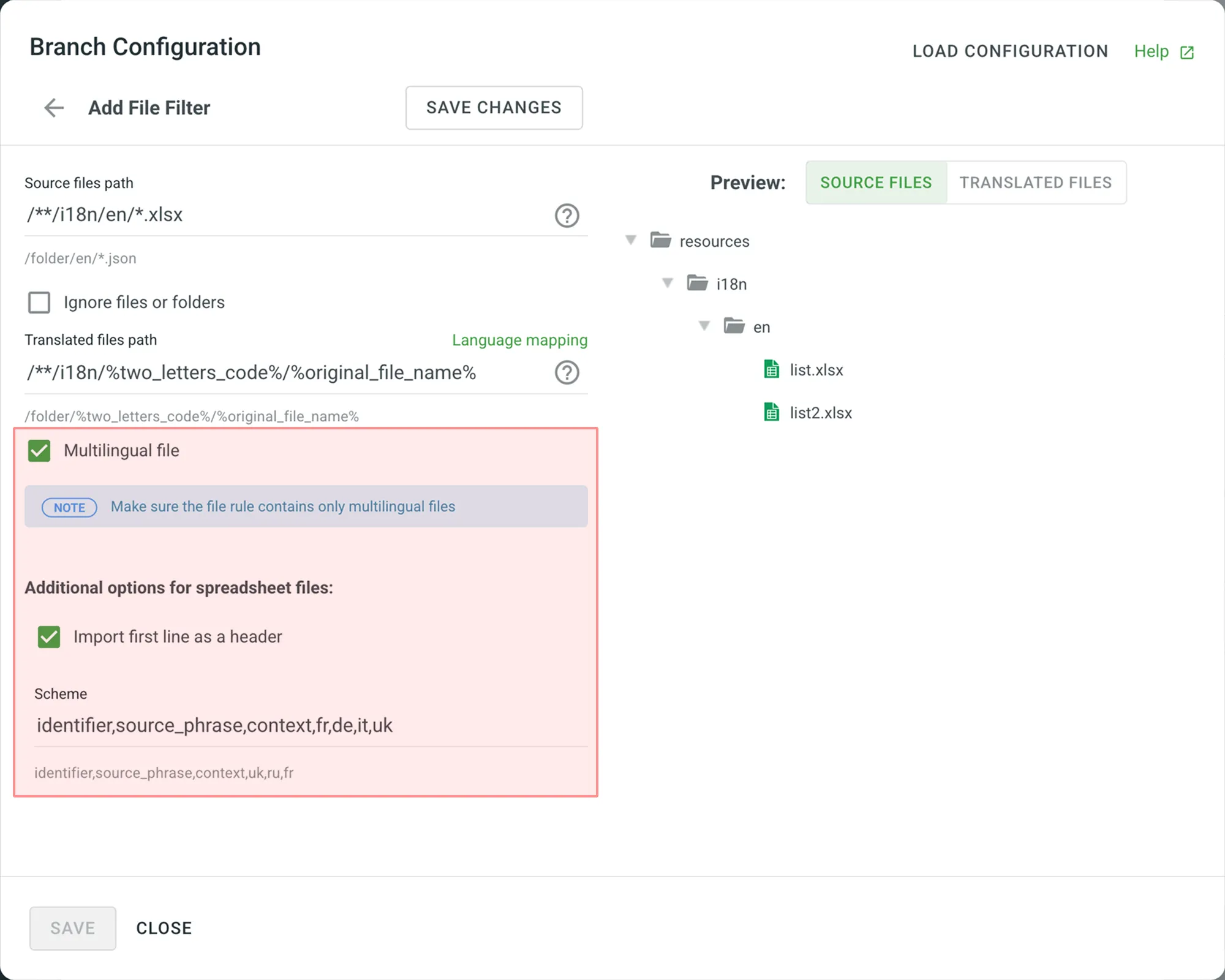Click the SAVE CHANGES button

(494, 108)
